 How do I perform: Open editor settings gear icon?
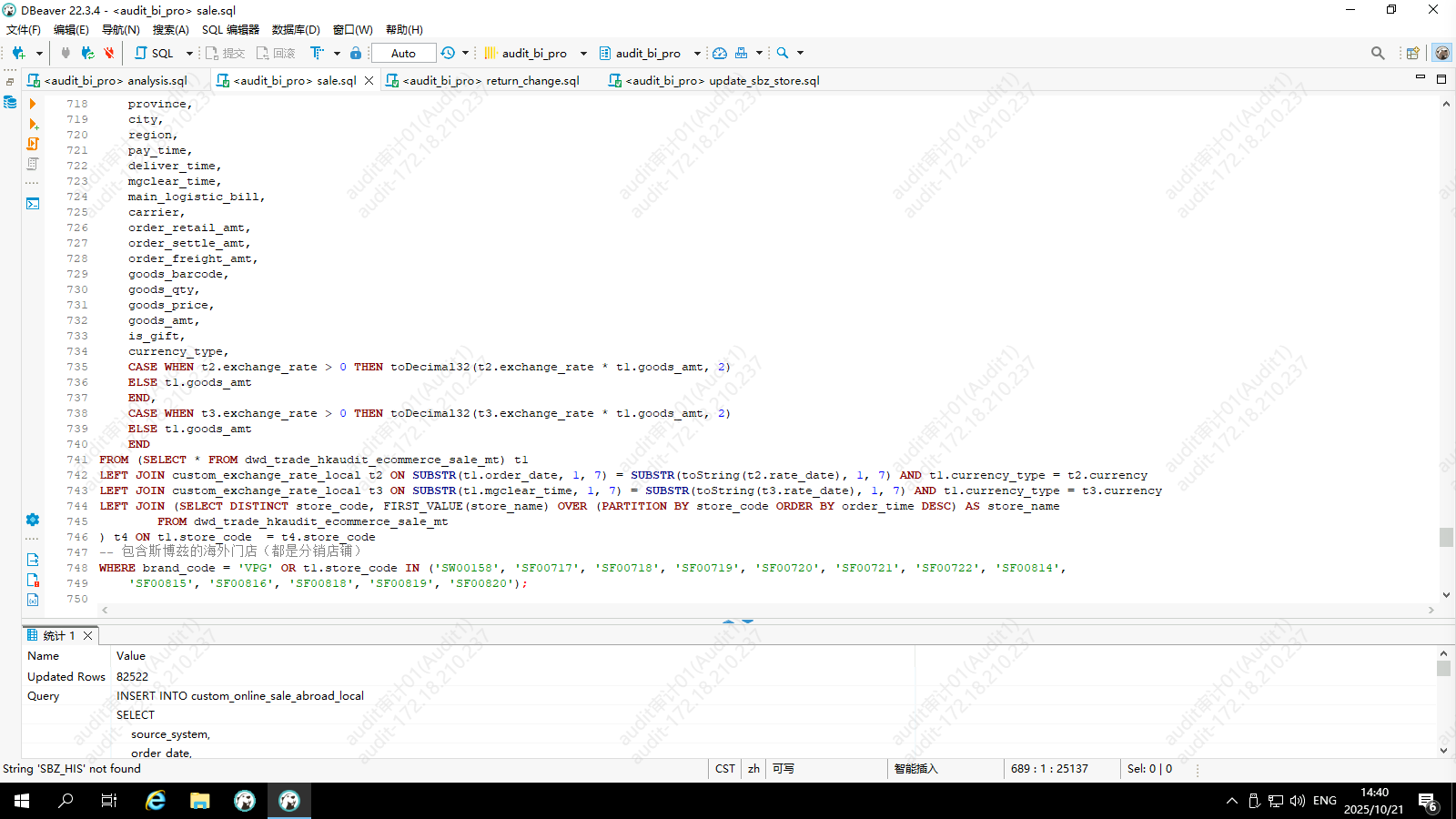pyautogui.click(x=33, y=520)
